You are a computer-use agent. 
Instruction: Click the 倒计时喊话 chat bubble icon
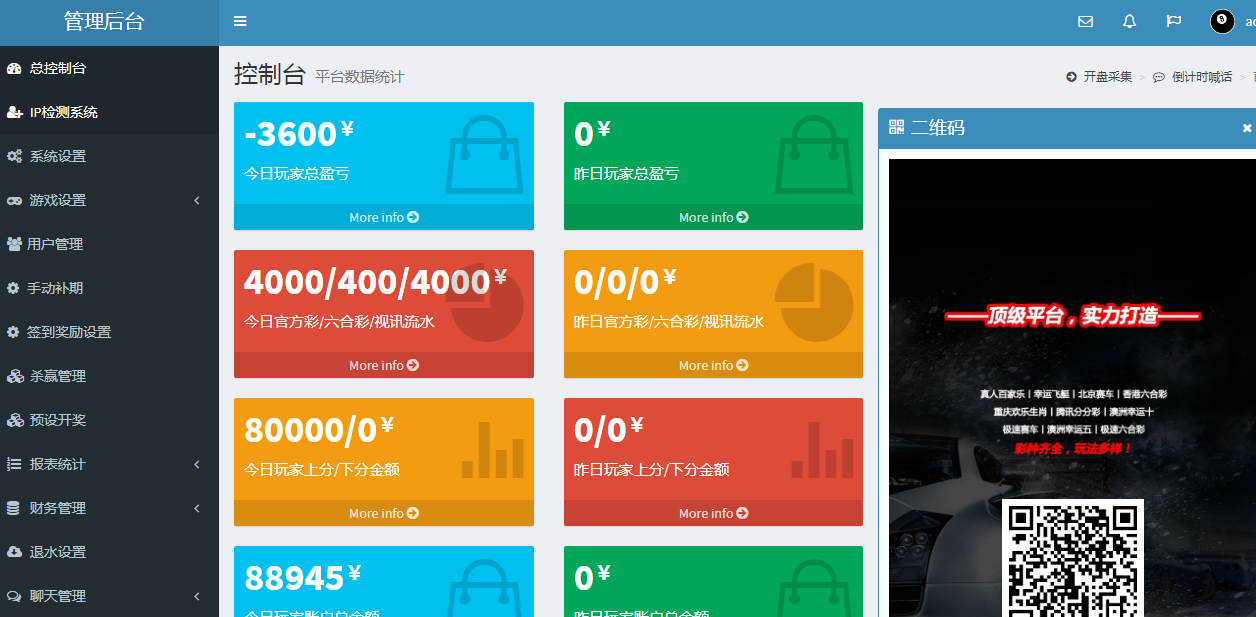tap(1158, 77)
